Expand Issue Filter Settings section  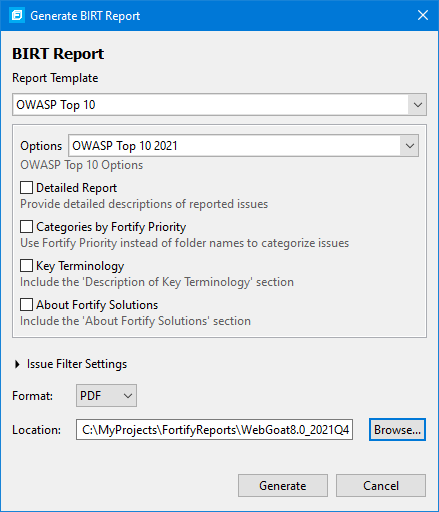click(17, 364)
